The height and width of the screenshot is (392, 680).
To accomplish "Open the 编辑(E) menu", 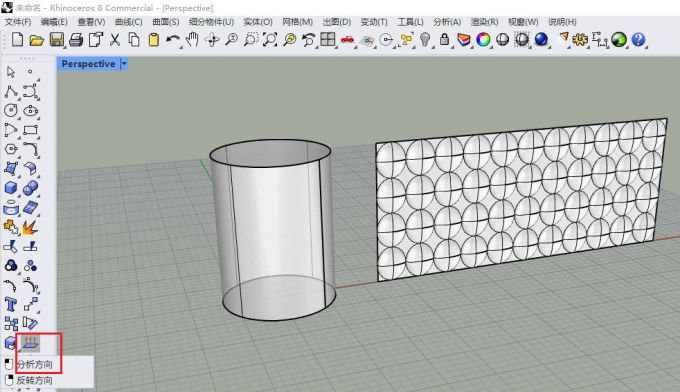I will coord(54,22).
